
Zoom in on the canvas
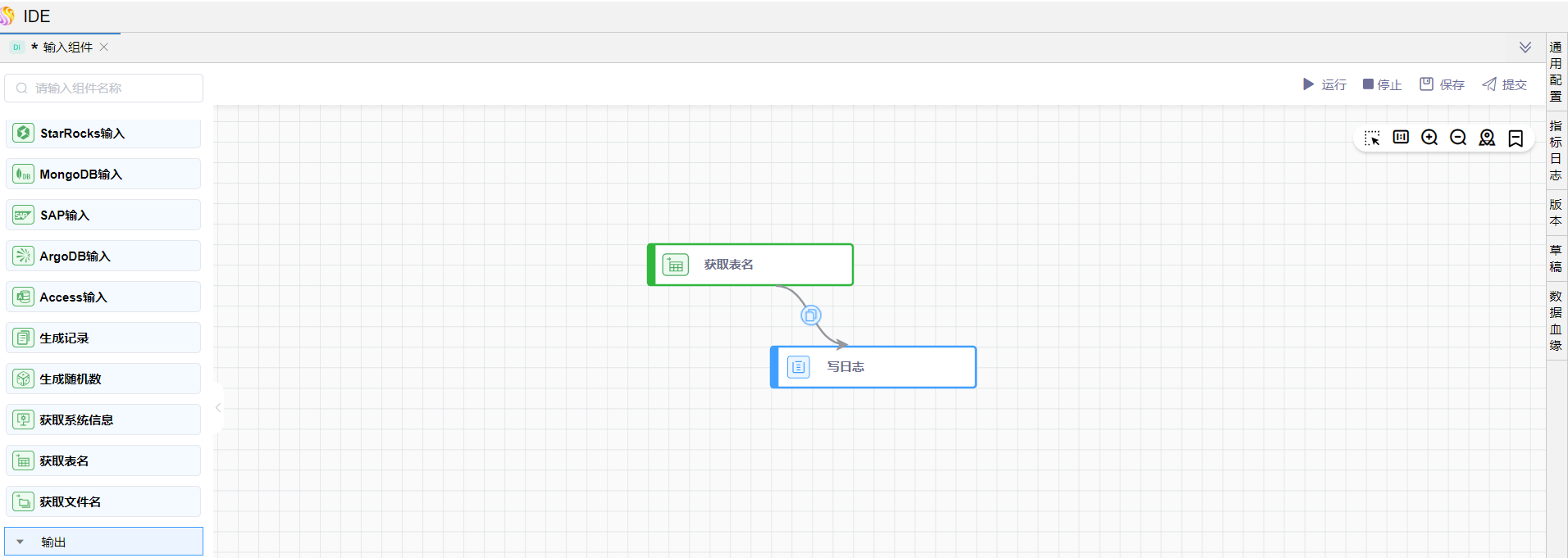click(1429, 138)
